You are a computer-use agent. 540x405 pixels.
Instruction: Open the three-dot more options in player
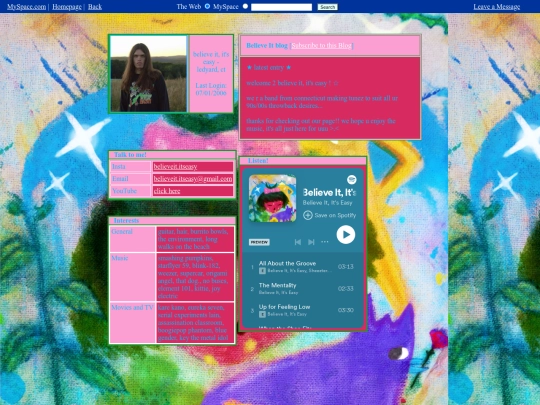pos(325,242)
